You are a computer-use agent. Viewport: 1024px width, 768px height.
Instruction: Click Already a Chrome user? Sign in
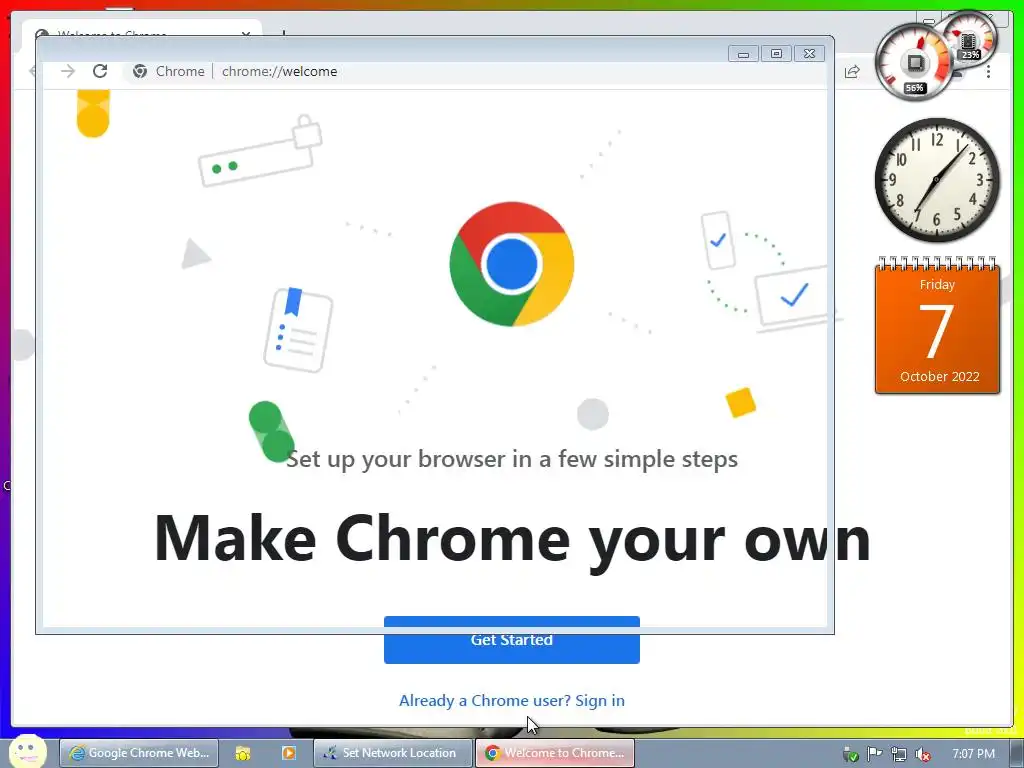click(x=511, y=700)
